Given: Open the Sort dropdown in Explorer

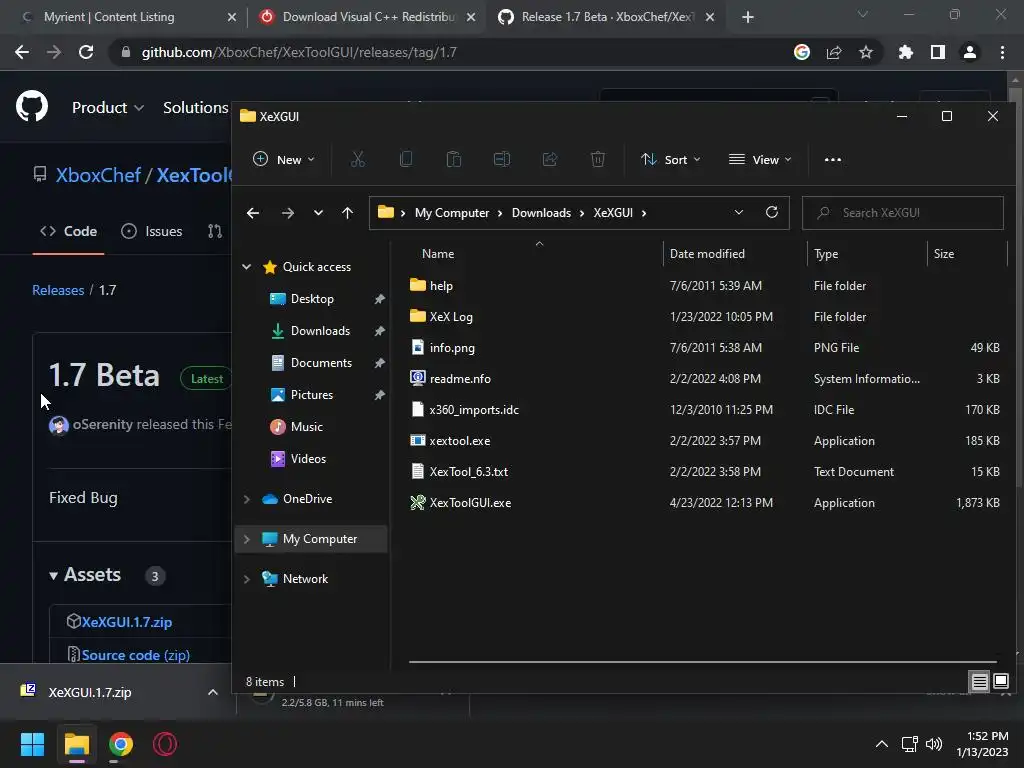Looking at the screenshot, I should (671, 159).
